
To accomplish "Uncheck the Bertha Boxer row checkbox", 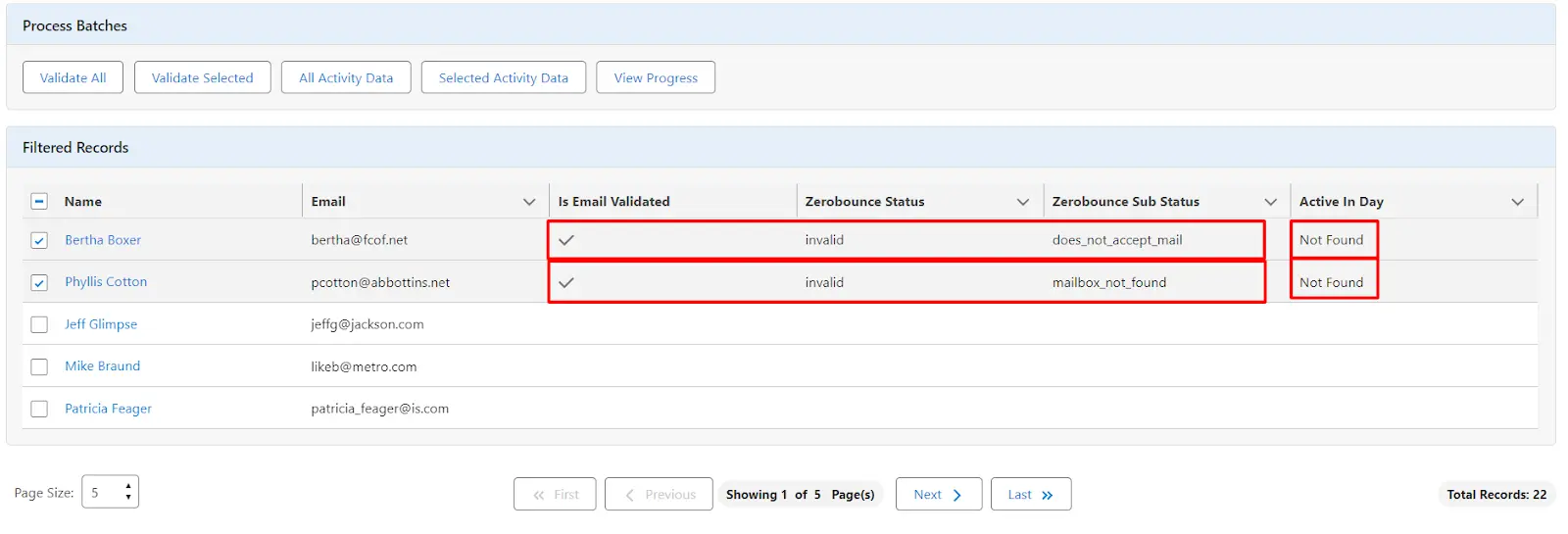I will pos(39,240).
